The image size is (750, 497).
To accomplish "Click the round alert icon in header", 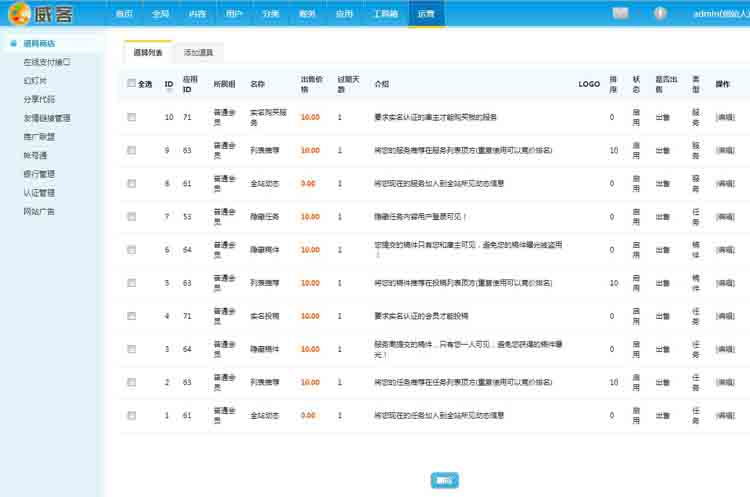I will point(660,13).
